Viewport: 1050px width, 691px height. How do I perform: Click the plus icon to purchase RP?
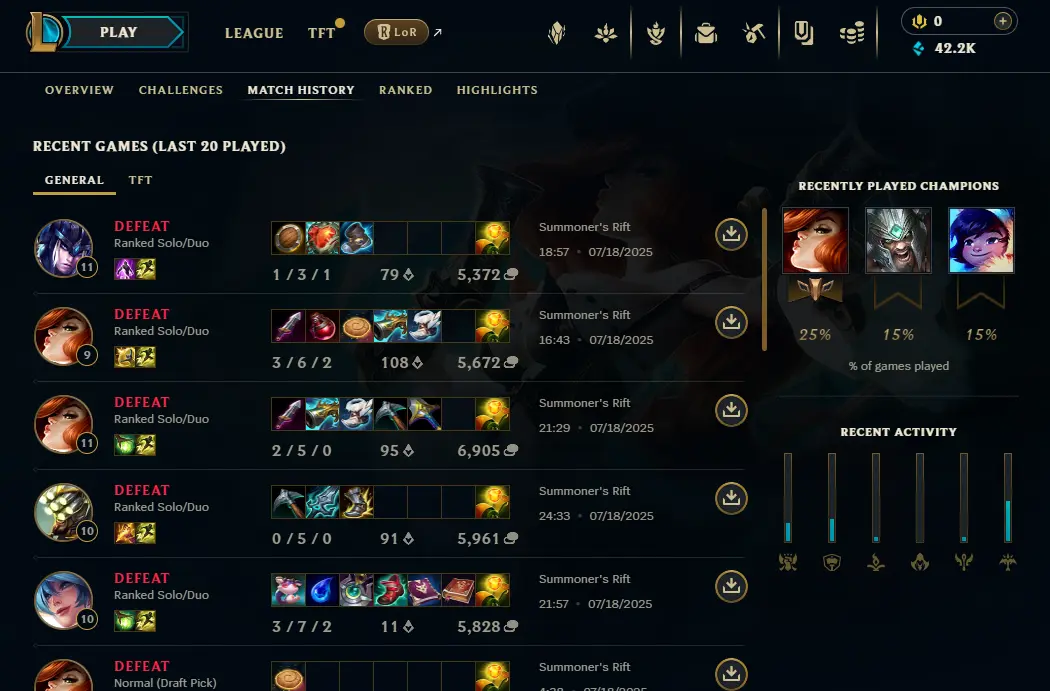click(1002, 21)
